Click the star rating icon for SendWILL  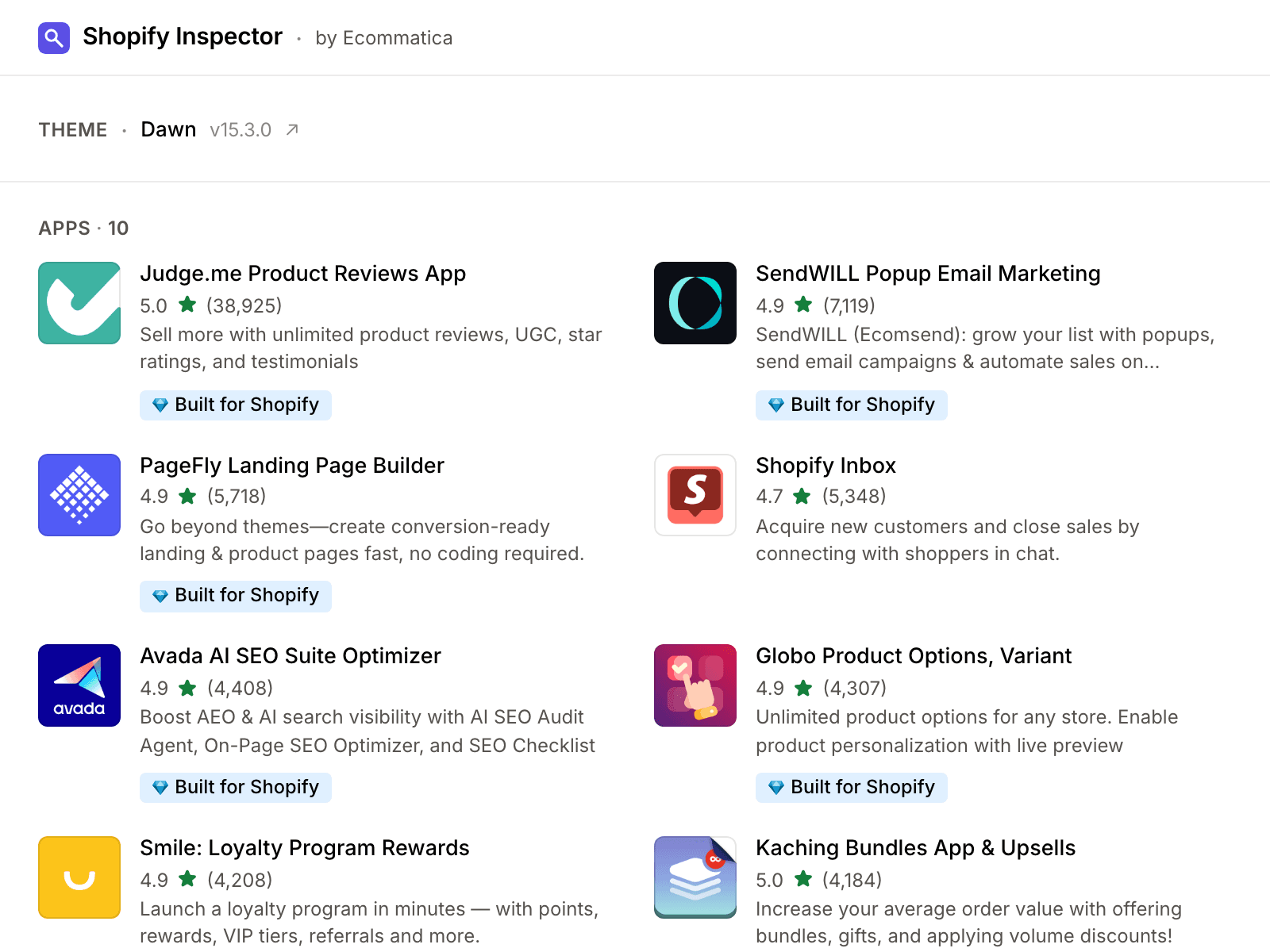coord(803,305)
